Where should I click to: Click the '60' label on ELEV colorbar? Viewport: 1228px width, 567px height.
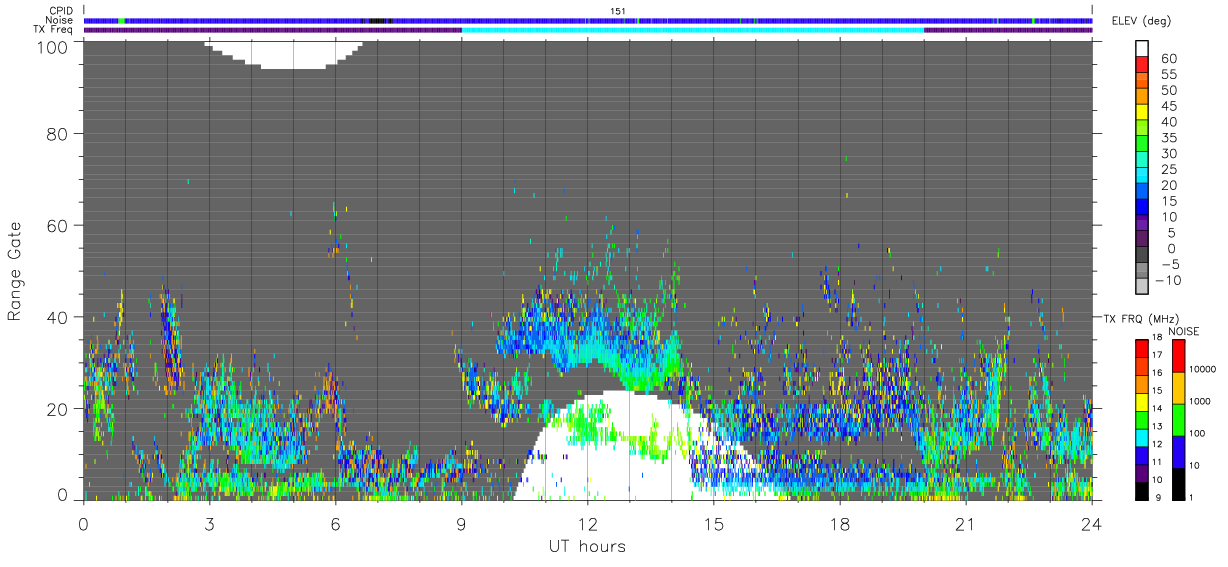click(x=1170, y=59)
